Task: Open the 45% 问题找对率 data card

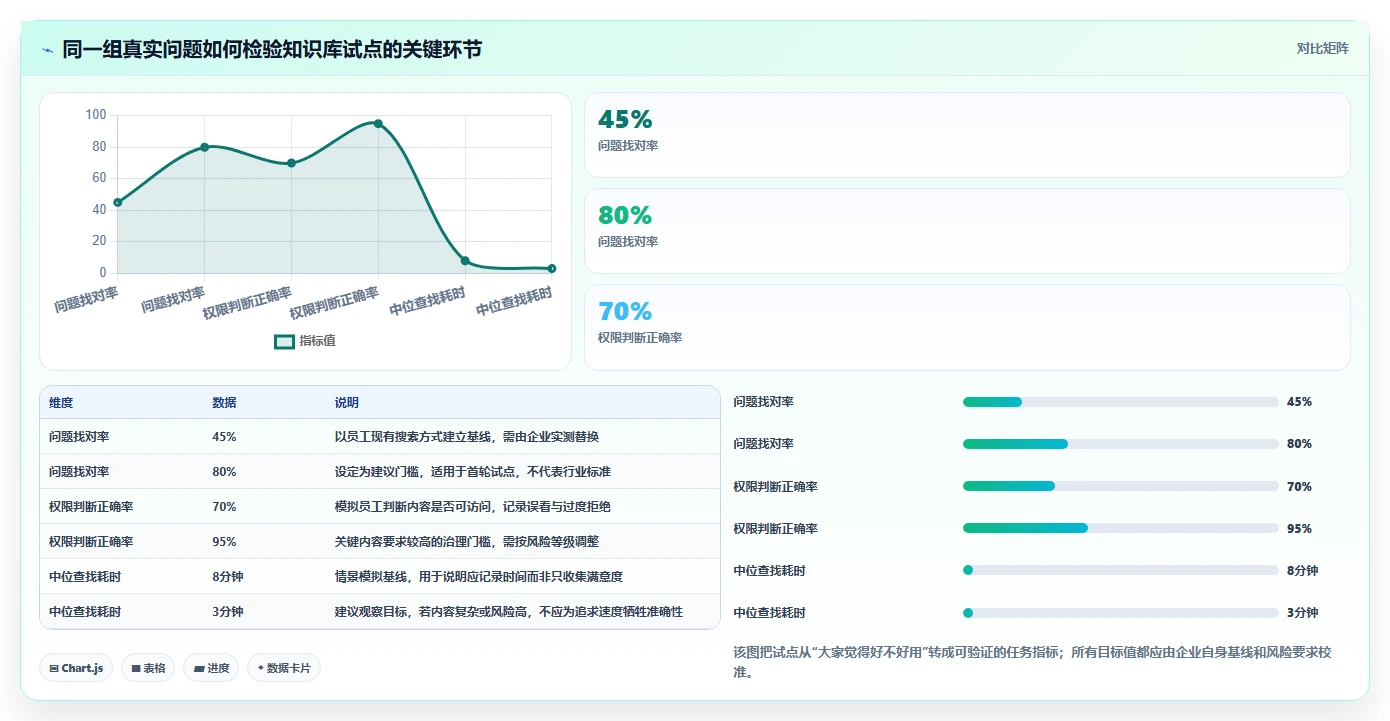Action: pyautogui.click(x=967, y=135)
